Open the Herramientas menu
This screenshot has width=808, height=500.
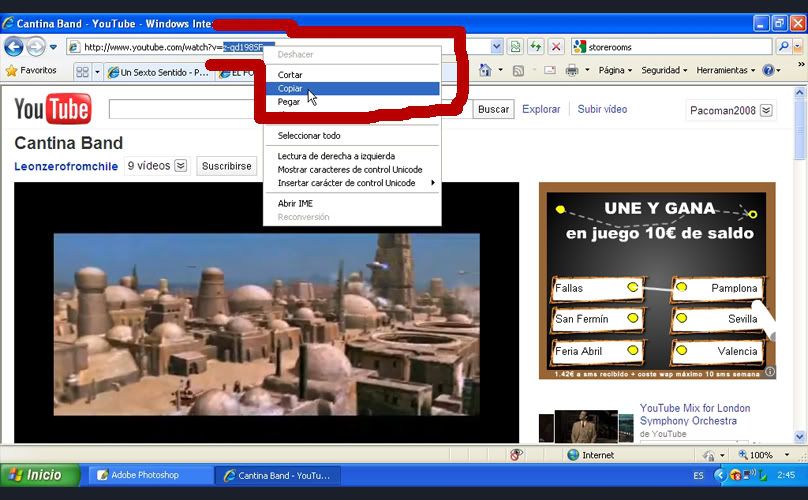(x=726, y=70)
